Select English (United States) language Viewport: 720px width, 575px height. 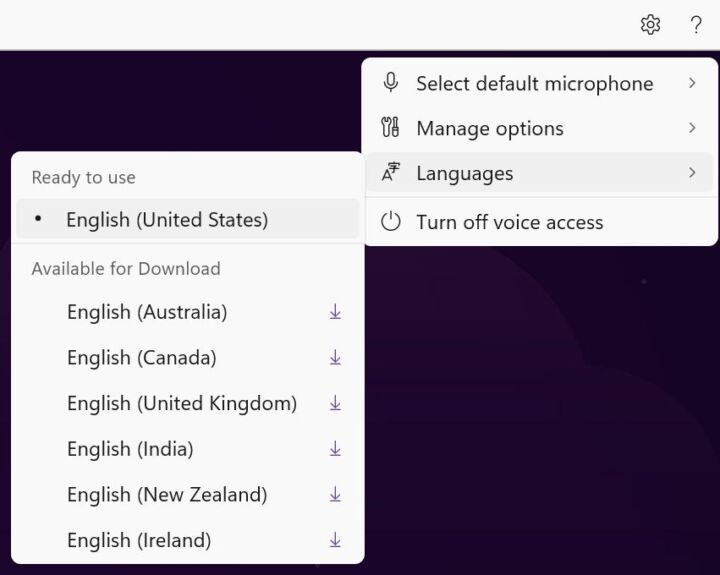pos(187,219)
